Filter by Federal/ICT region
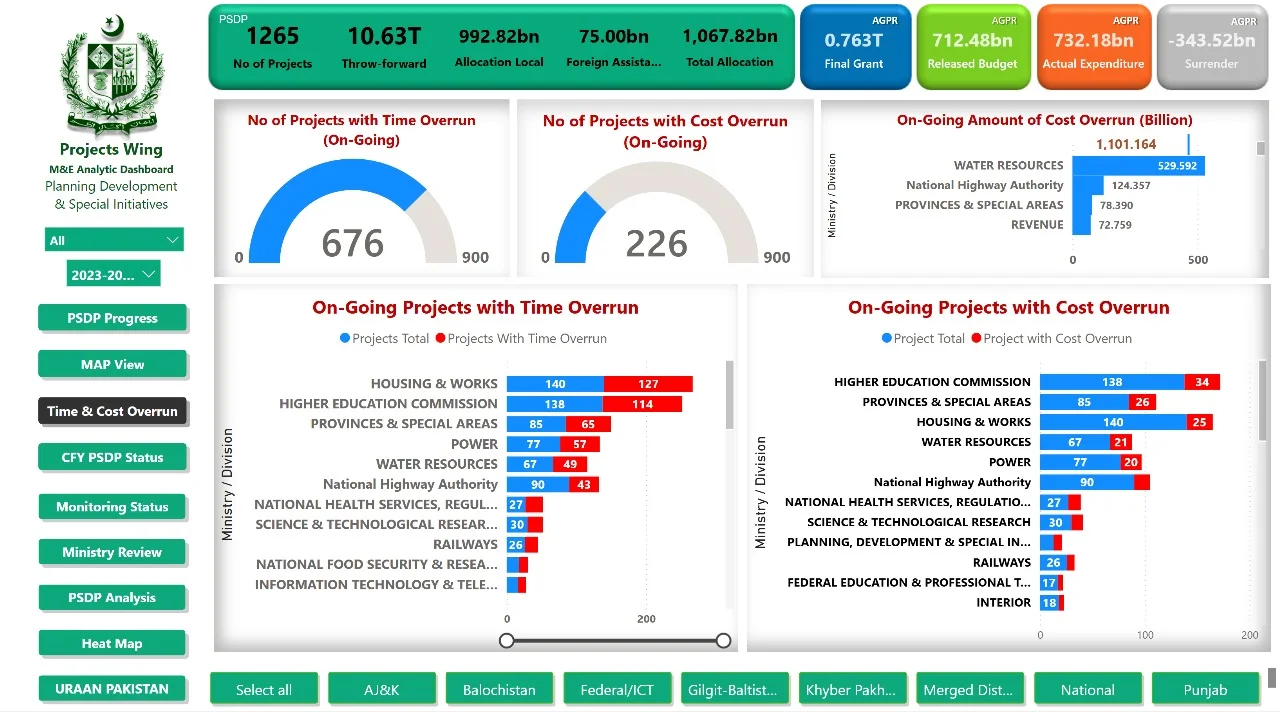1280x712 pixels. coord(617,689)
